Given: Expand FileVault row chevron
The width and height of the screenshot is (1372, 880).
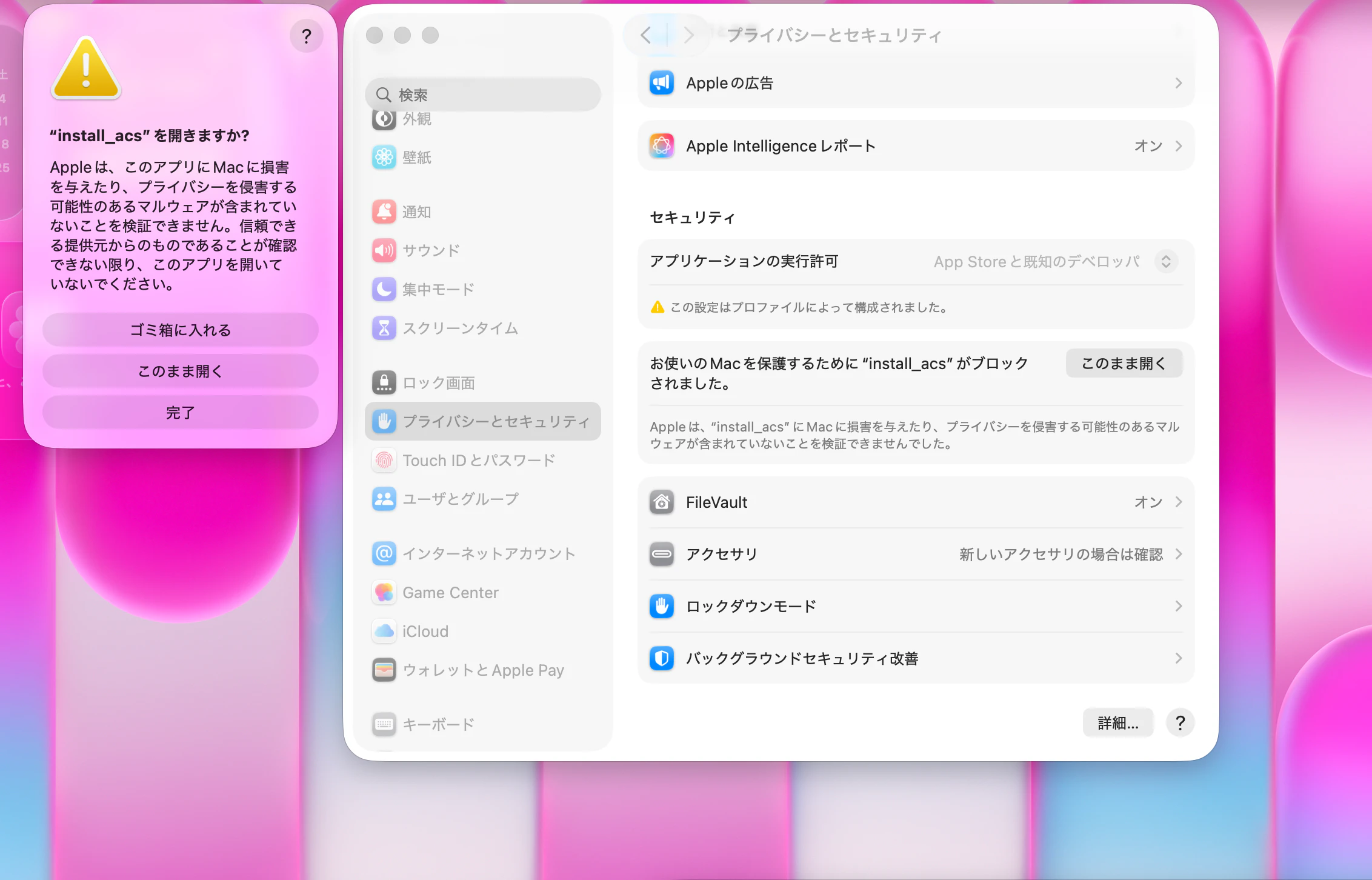Looking at the screenshot, I should click(1178, 502).
